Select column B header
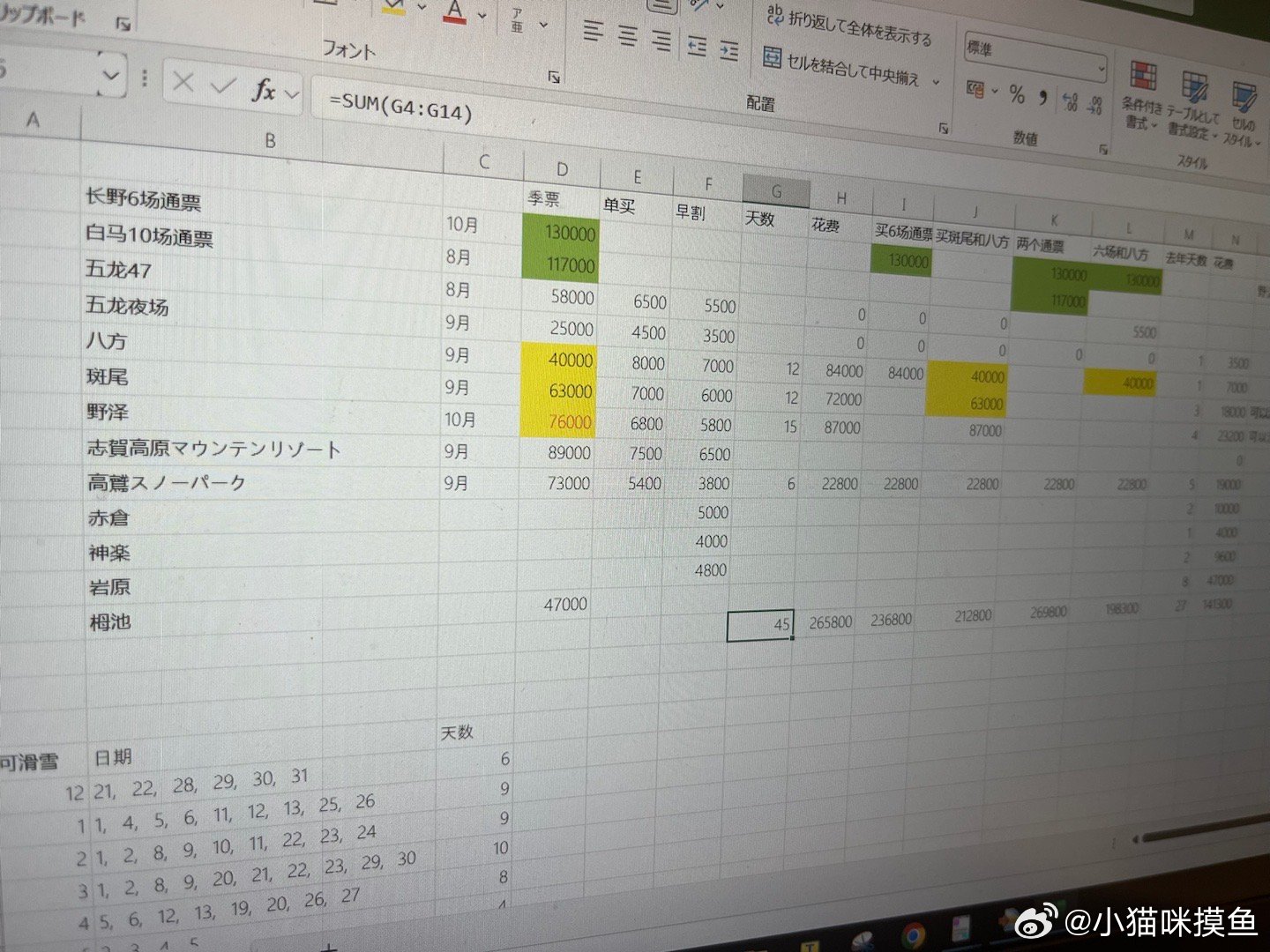1270x952 pixels. click(x=270, y=140)
